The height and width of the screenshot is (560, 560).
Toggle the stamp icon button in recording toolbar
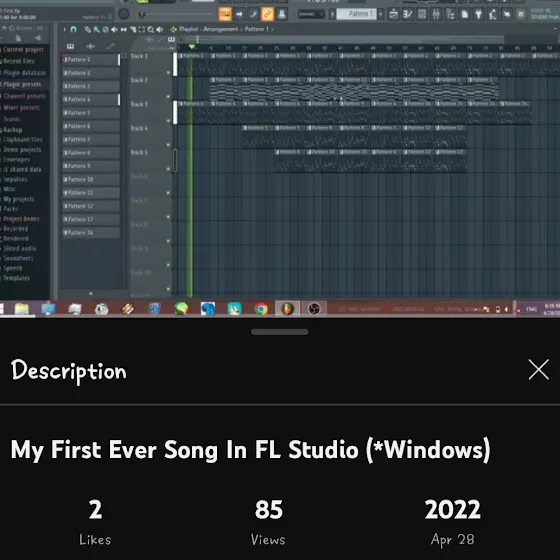(282, 14)
